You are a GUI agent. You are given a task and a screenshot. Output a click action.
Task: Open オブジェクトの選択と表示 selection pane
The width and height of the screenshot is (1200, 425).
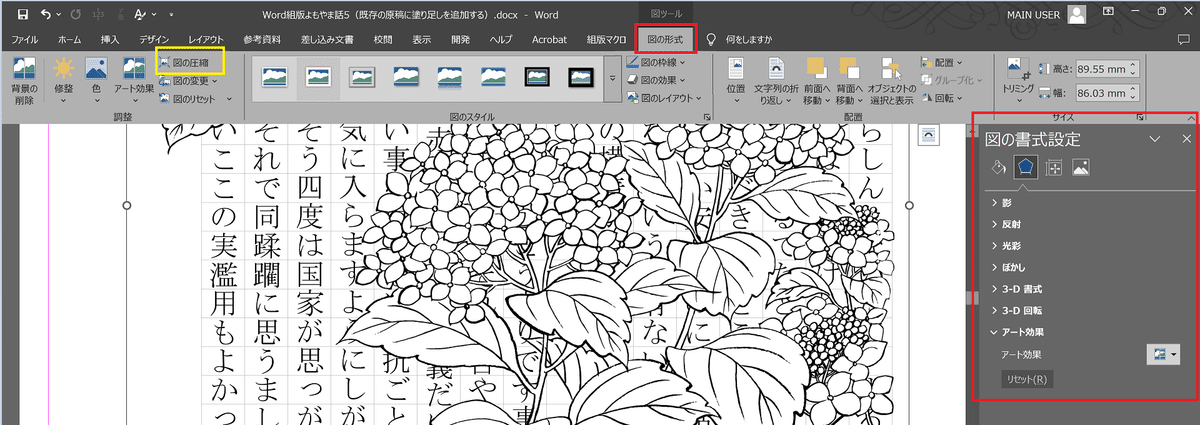(x=891, y=82)
